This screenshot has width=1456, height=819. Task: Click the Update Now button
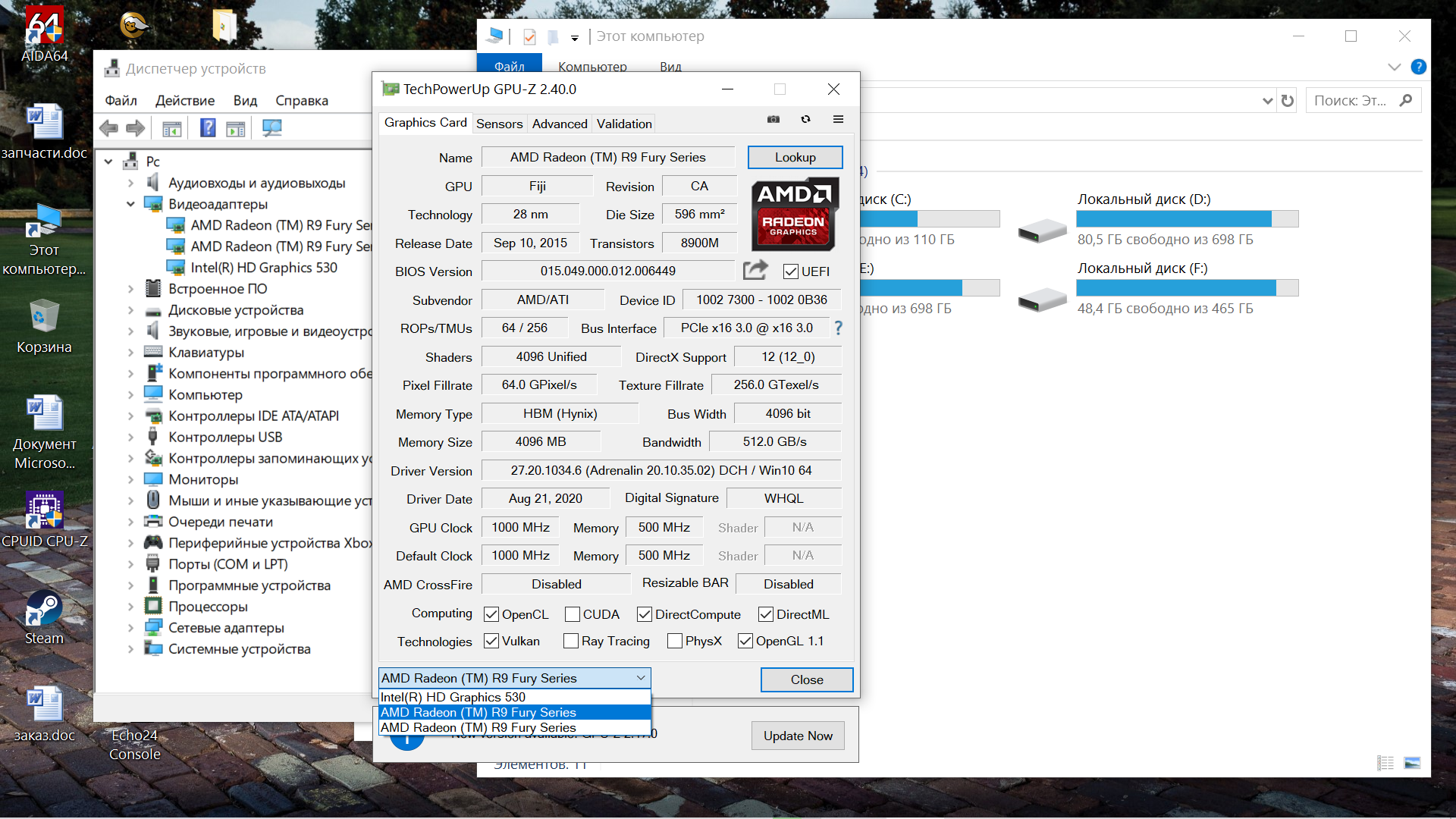[798, 736]
